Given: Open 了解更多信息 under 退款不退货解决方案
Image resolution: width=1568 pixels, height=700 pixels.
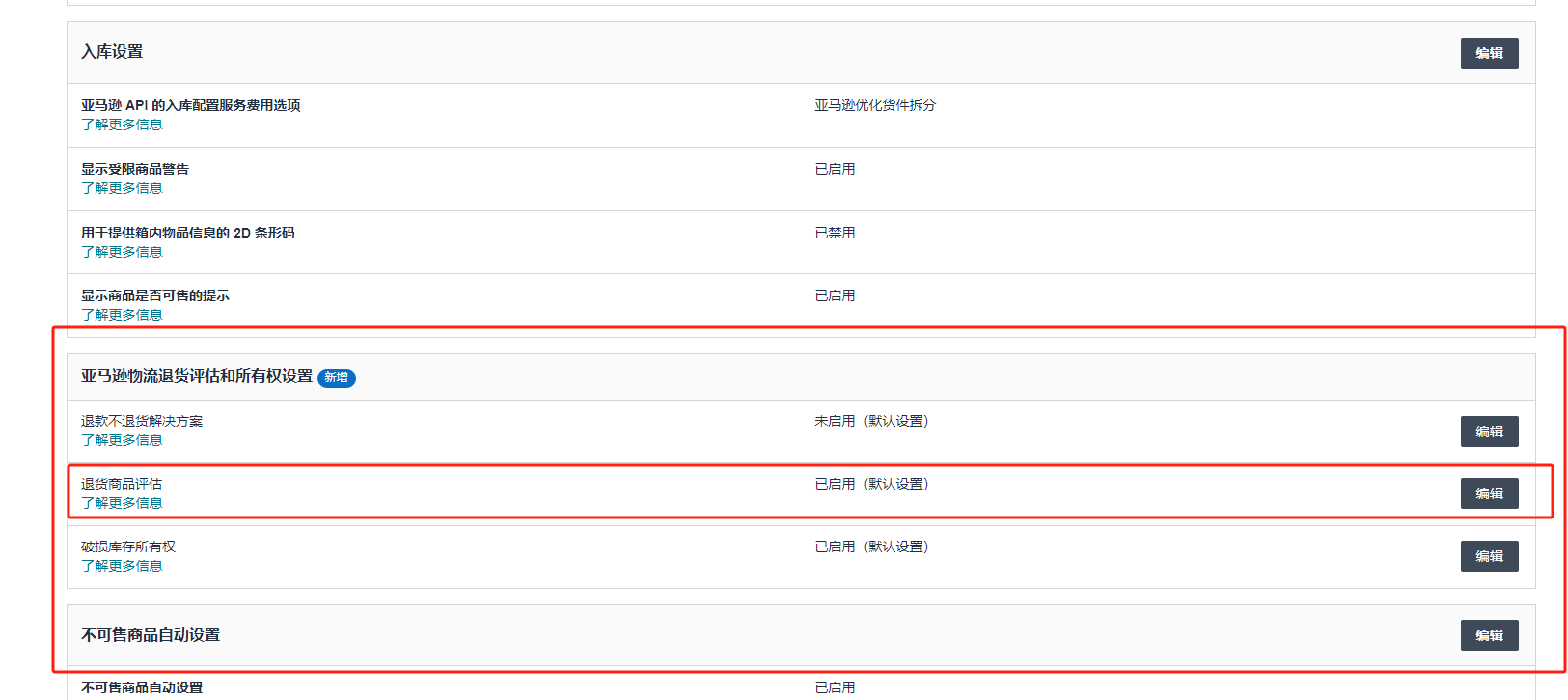Looking at the screenshot, I should click(x=122, y=440).
